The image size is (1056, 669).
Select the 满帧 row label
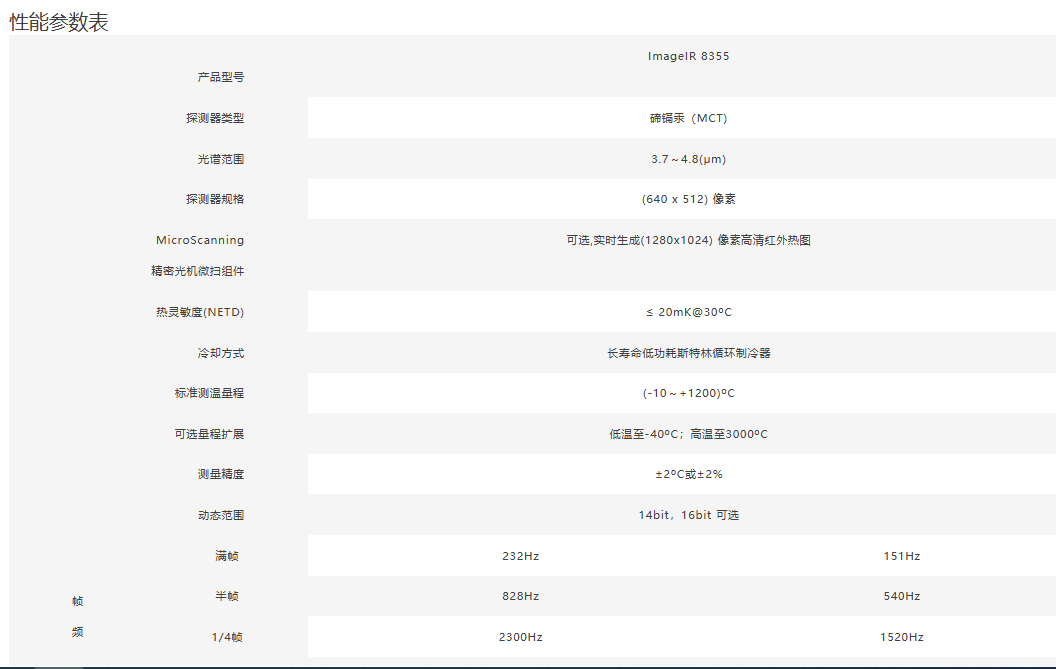coord(227,556)
